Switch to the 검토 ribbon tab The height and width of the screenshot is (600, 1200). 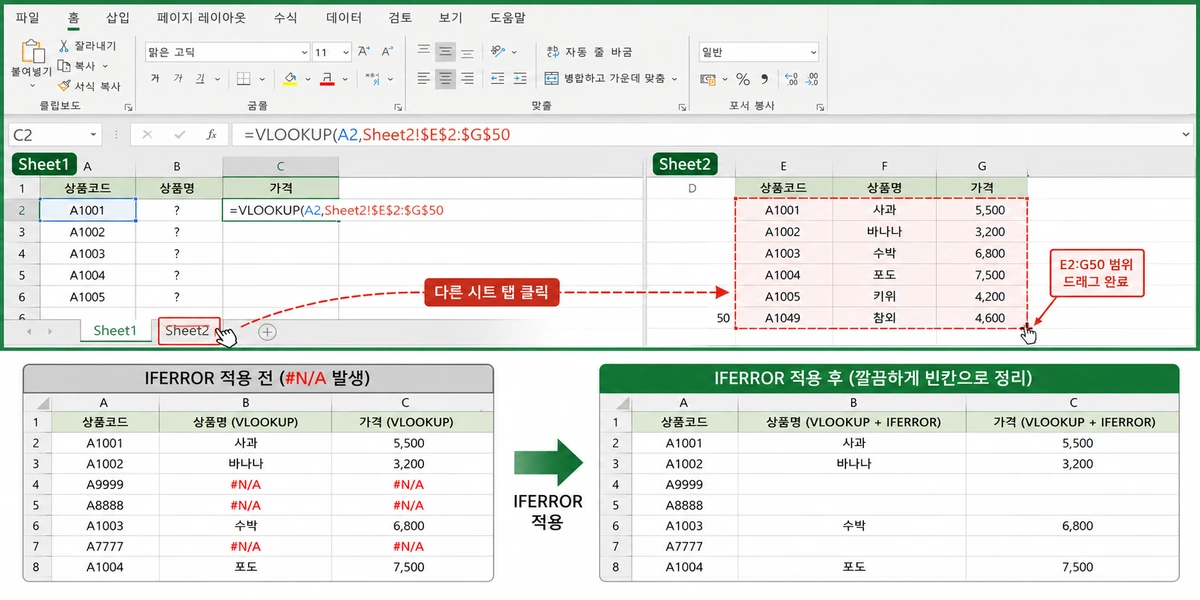[400, 18]
